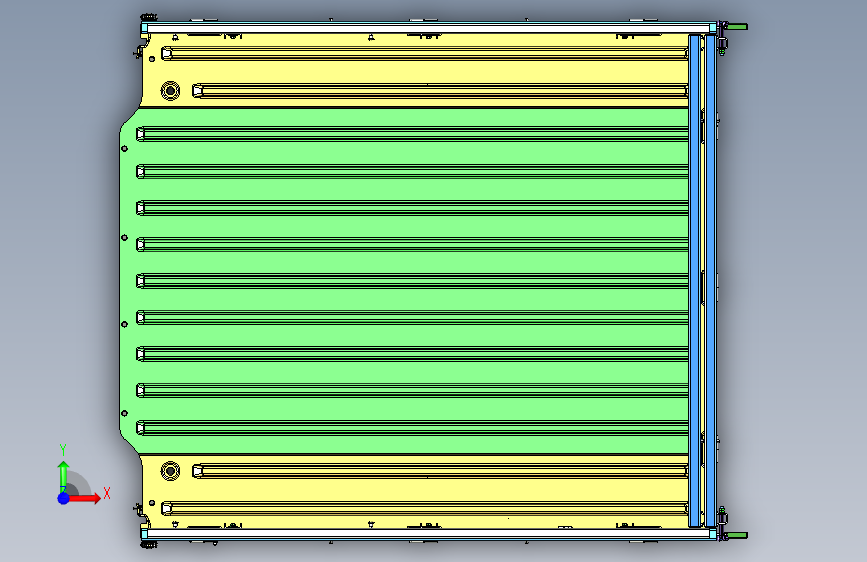
Task: Select the circular grommet on the lower yellow panel
Action: (x=170, y=471)
